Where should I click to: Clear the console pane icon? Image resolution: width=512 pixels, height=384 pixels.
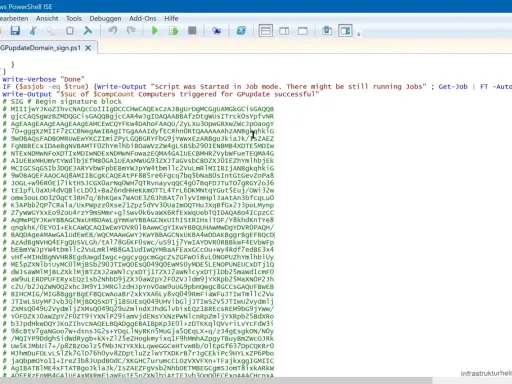(88, 31)
